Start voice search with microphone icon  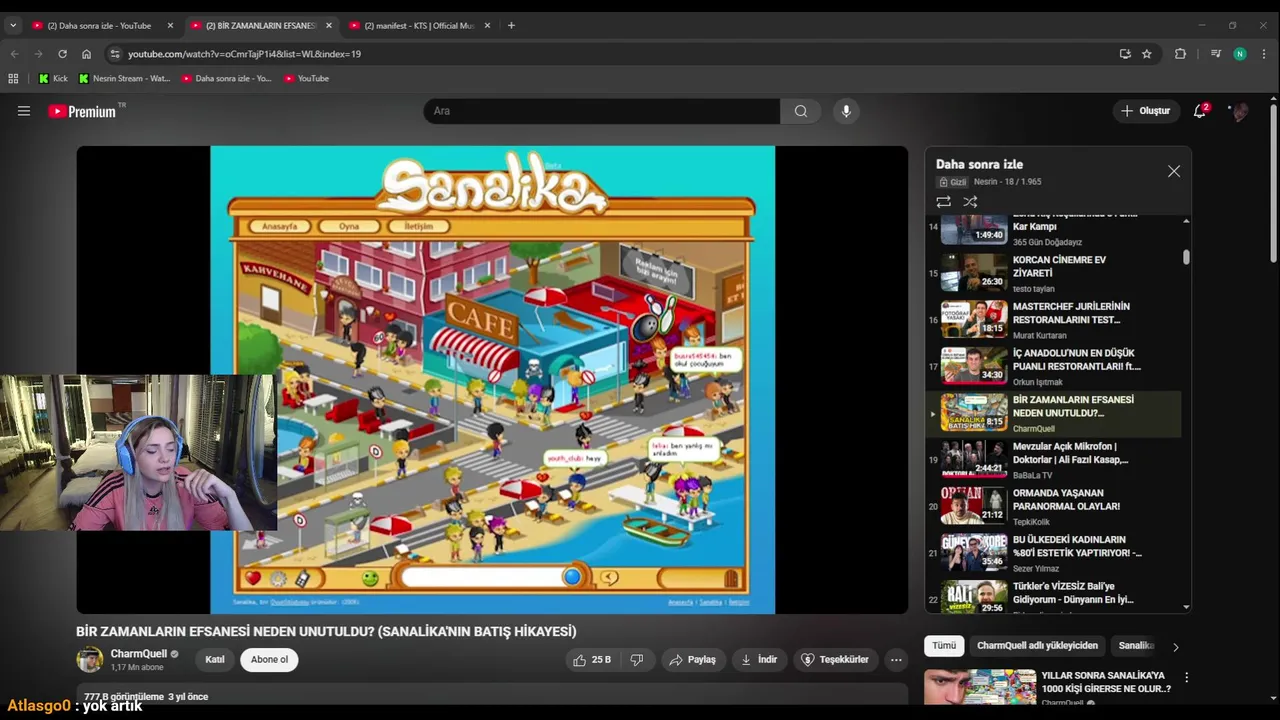coord(846,111)
